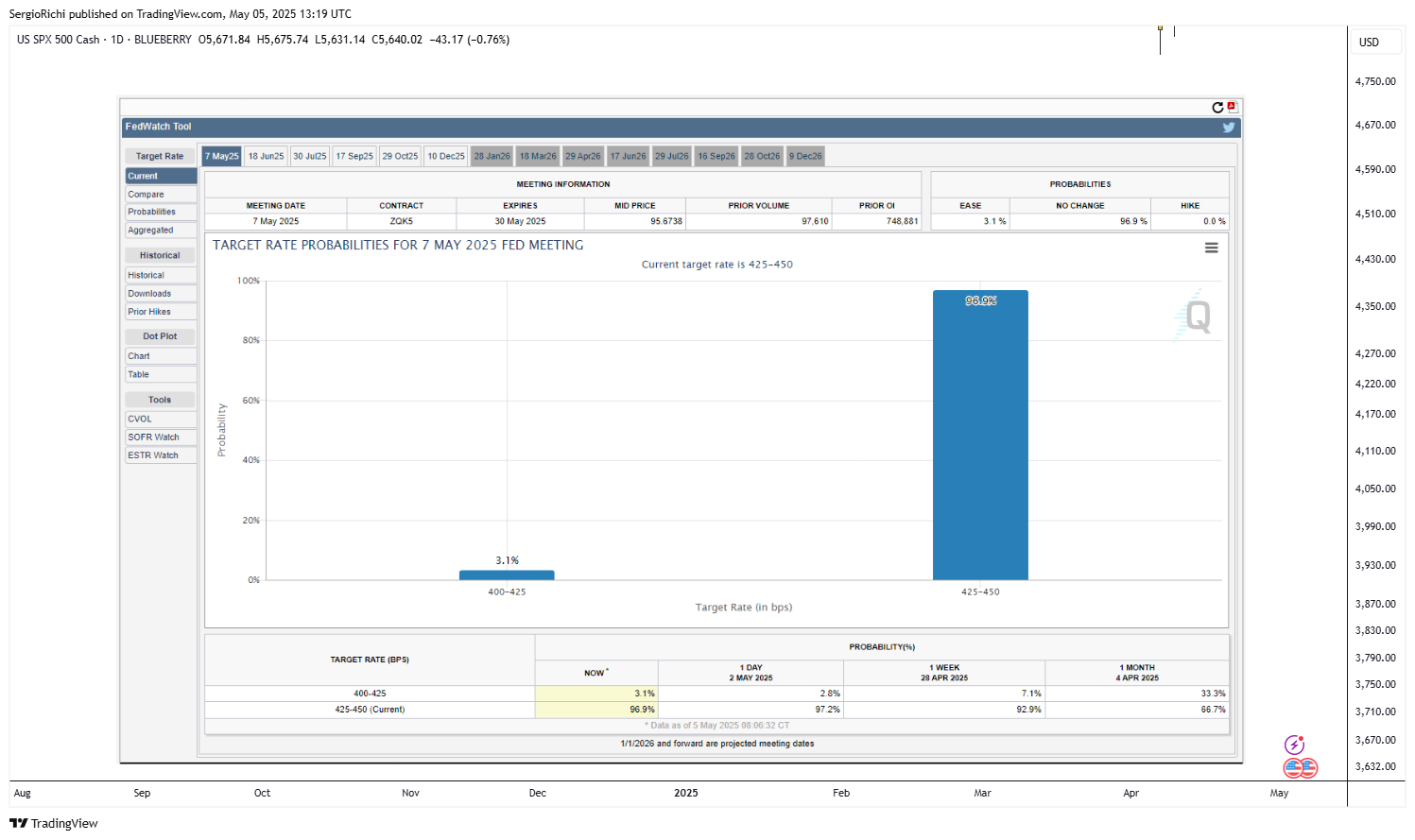Select the 16 Sep26 meeting tab
The height and width of the screenshot is (840, 1415).
pos(716,156)
